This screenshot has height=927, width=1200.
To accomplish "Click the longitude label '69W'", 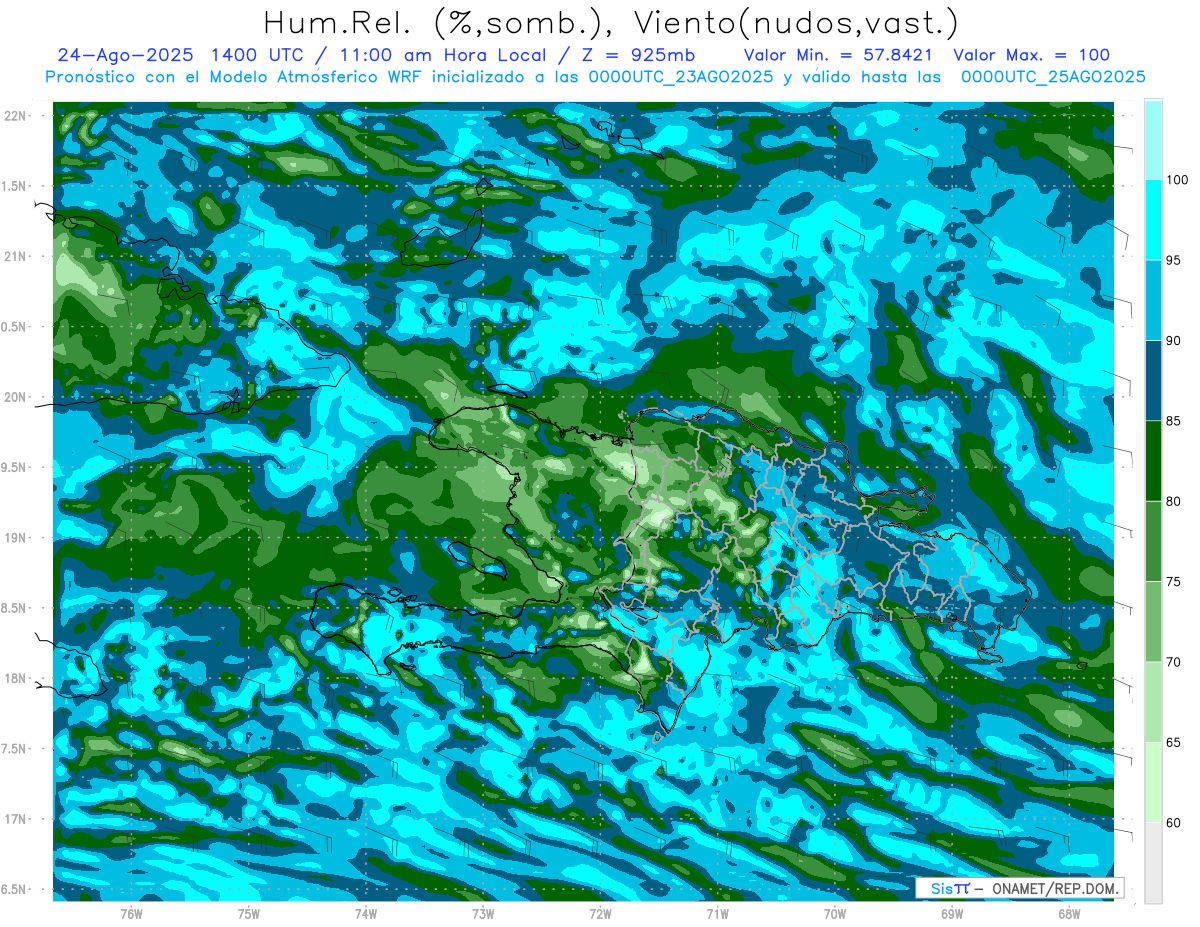I will pos(952,913).
